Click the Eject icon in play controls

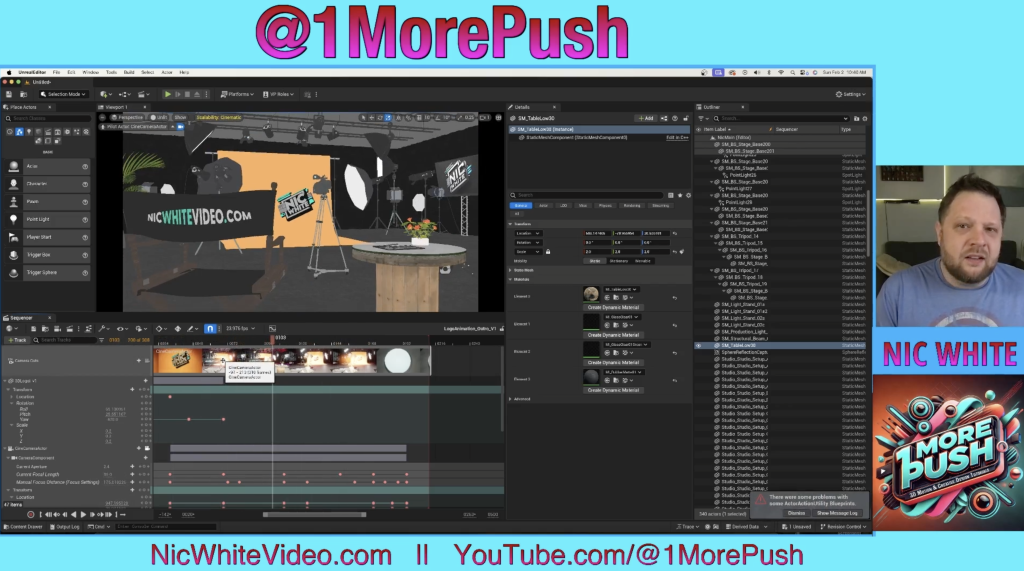[197, 94]
